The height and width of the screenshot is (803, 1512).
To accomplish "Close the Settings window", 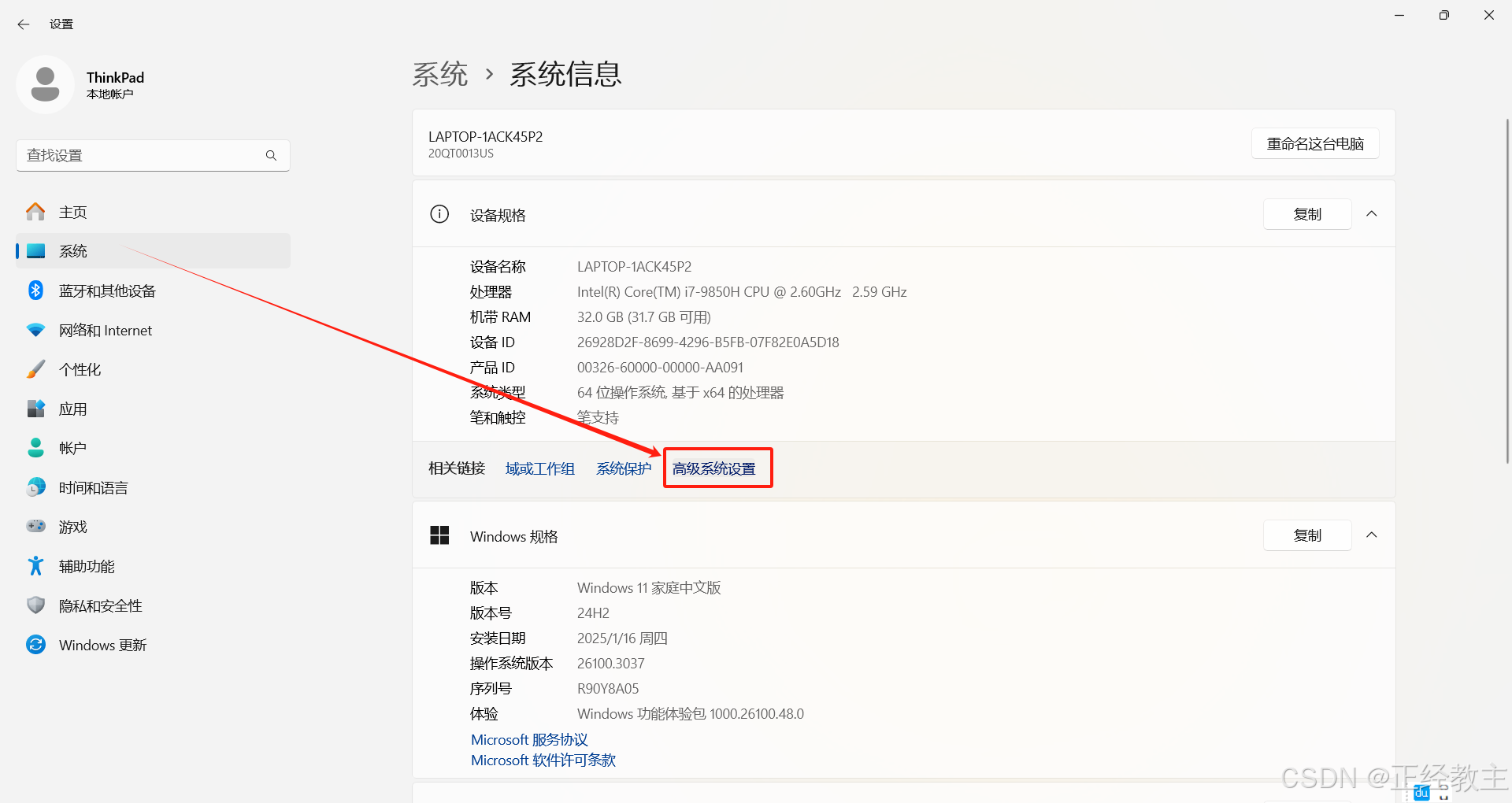I will pos(1488,15).
